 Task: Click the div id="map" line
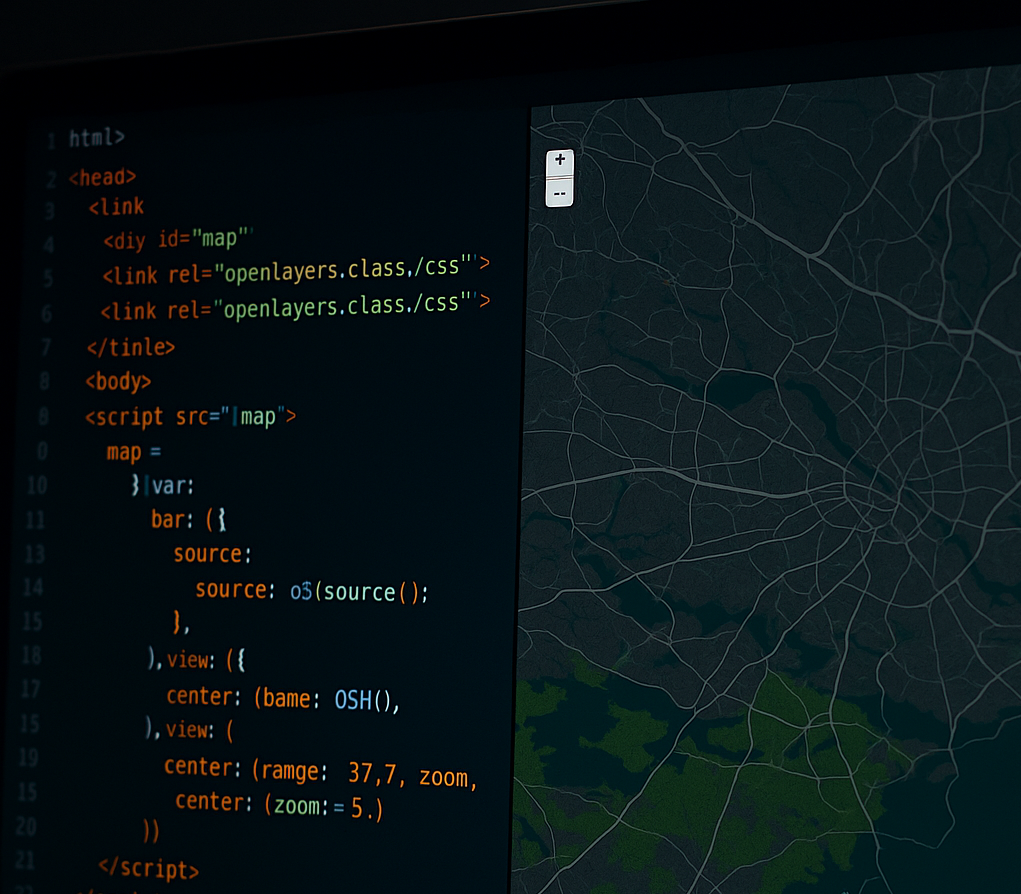(x=177, y=240)
